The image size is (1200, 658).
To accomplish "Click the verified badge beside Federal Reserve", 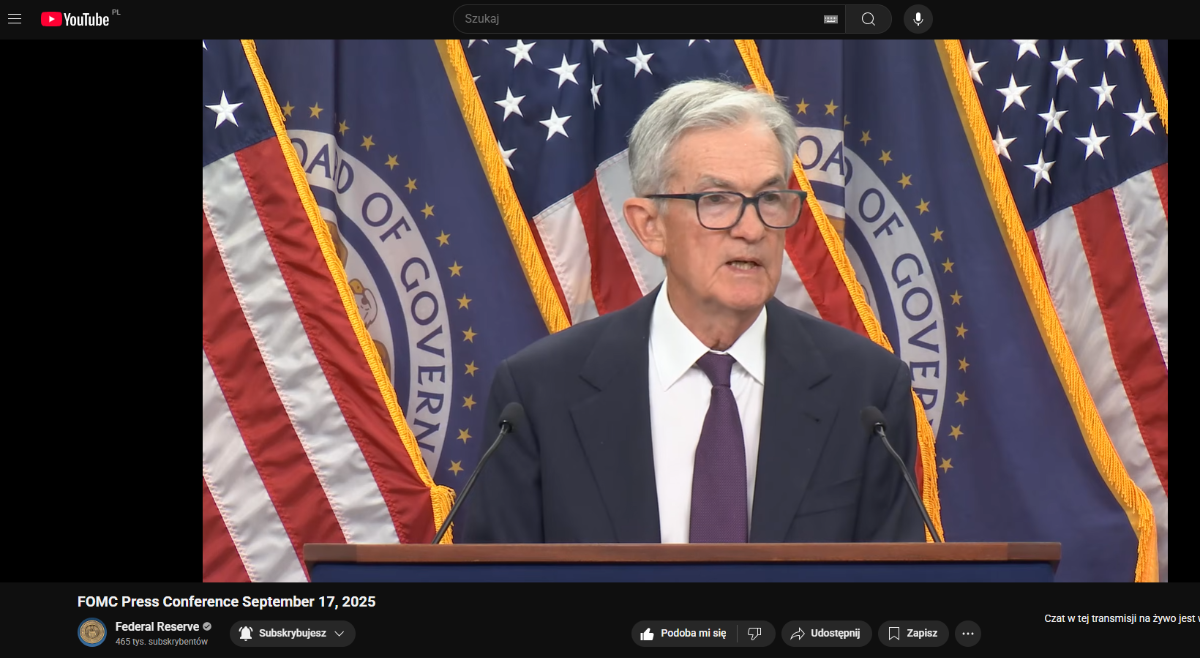I will click(207, 627).
